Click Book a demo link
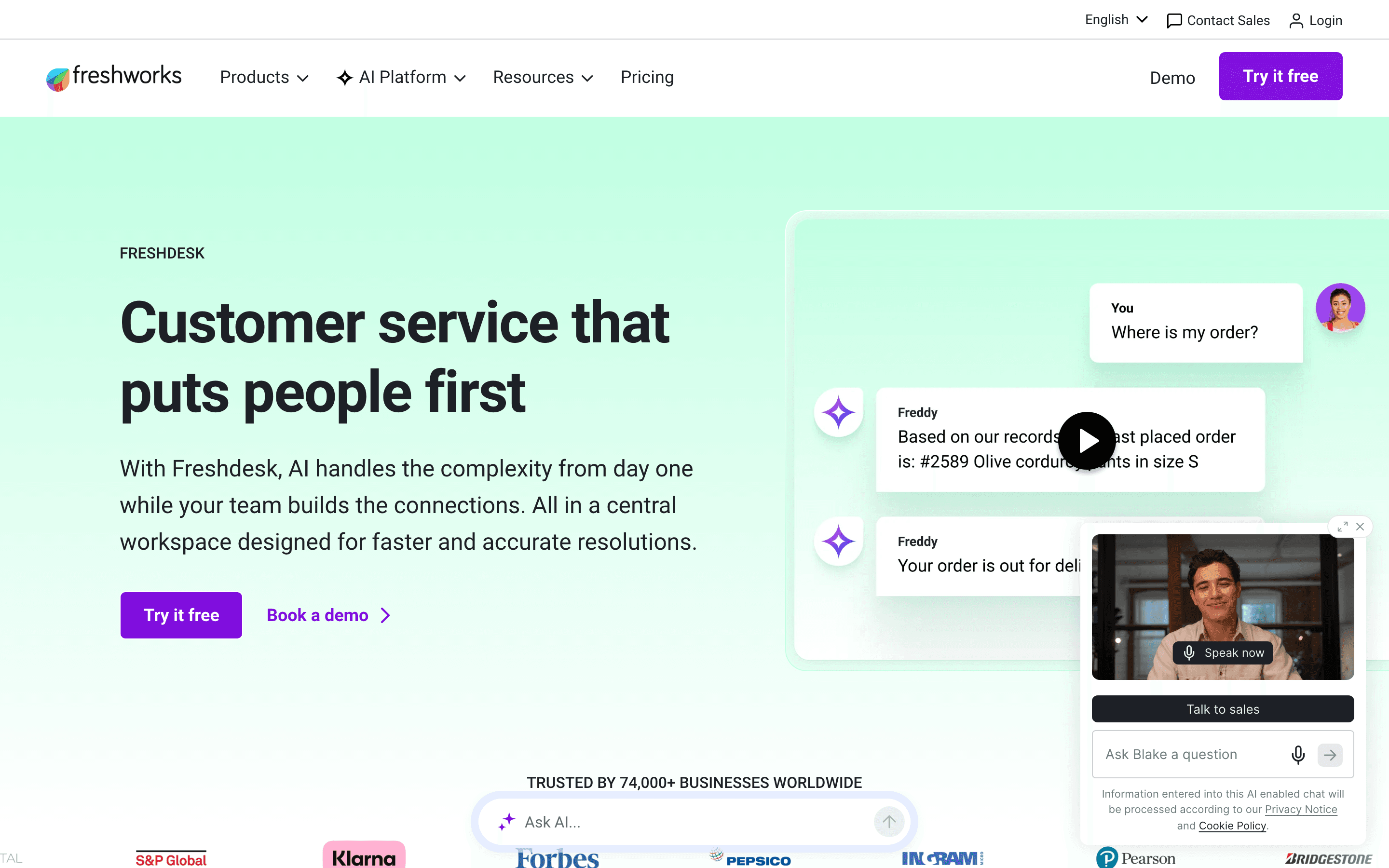Screen dimensions: 1389x868 329,615
